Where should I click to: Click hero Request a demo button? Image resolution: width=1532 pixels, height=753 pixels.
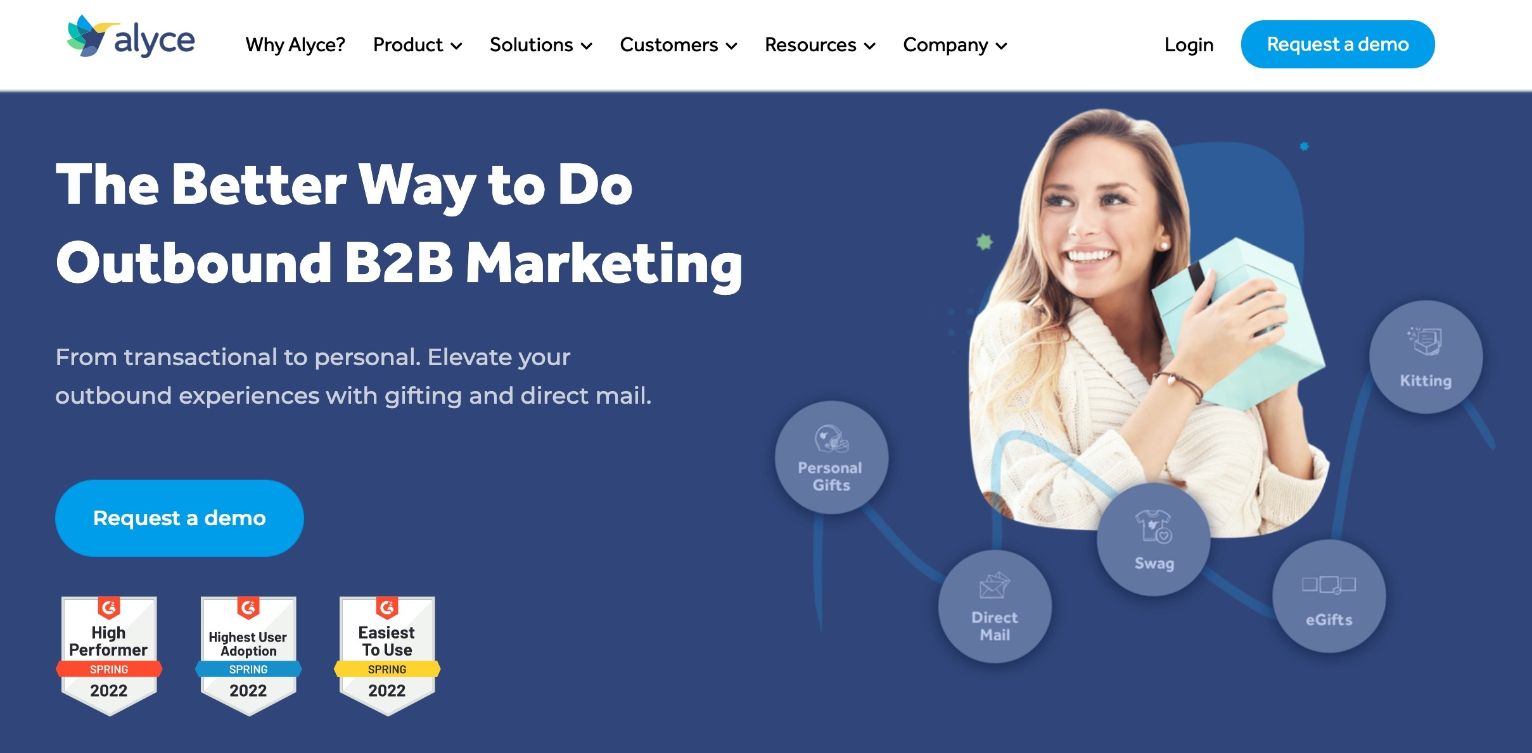tap(179, 518)
